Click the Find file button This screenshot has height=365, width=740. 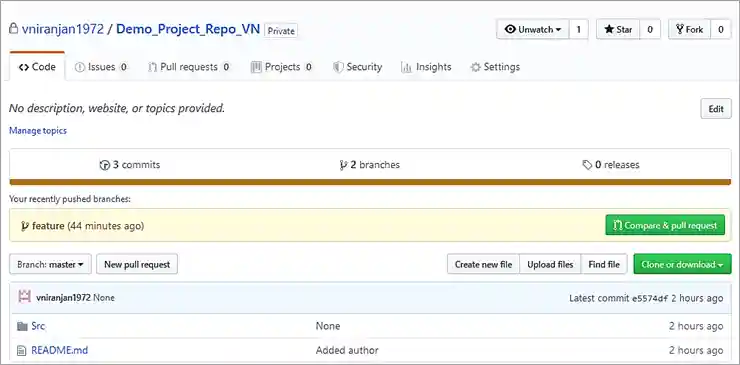(604, 264)
